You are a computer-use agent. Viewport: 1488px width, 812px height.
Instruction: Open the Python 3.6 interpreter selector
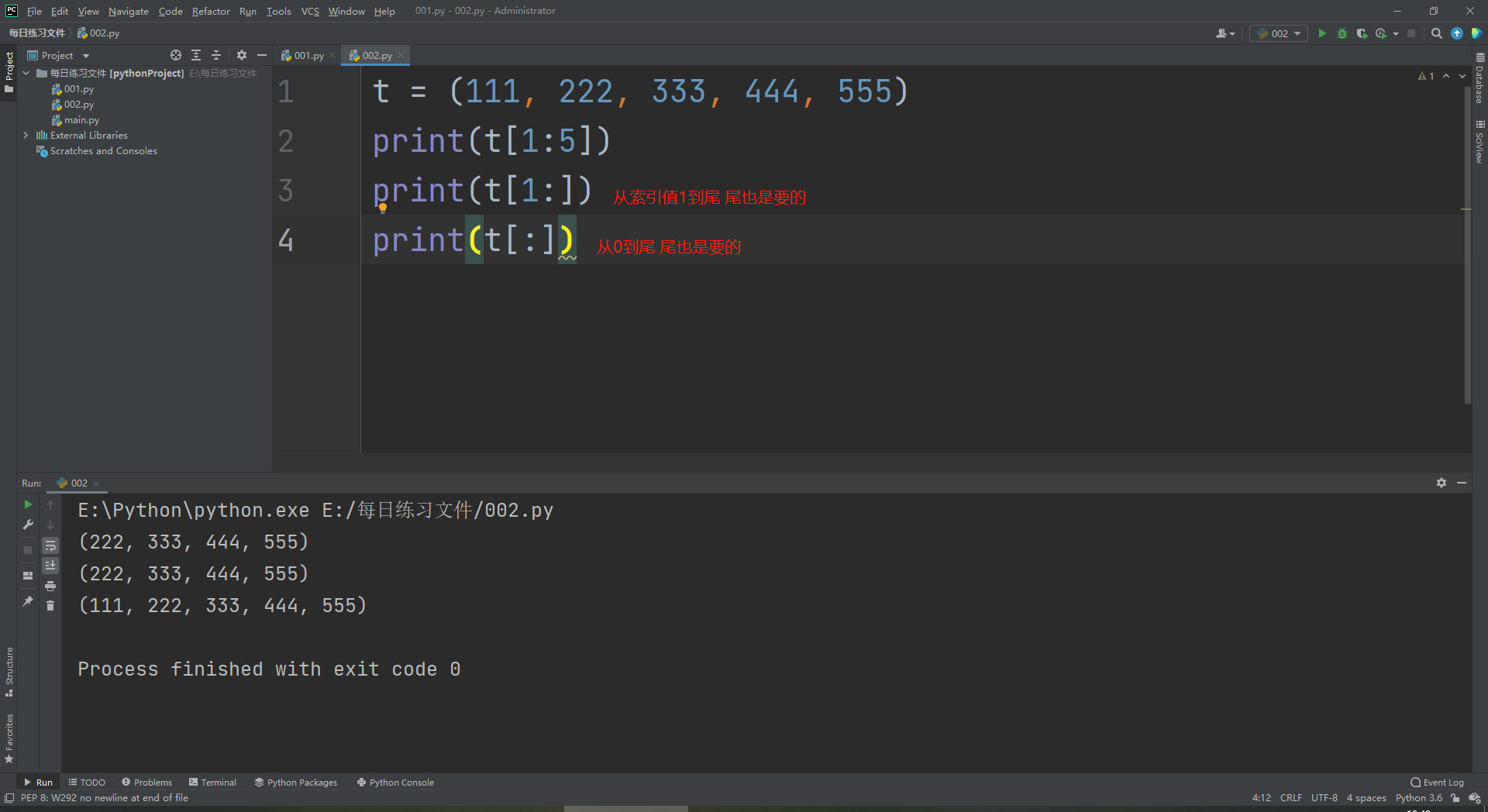click(x=1419, y=798)
